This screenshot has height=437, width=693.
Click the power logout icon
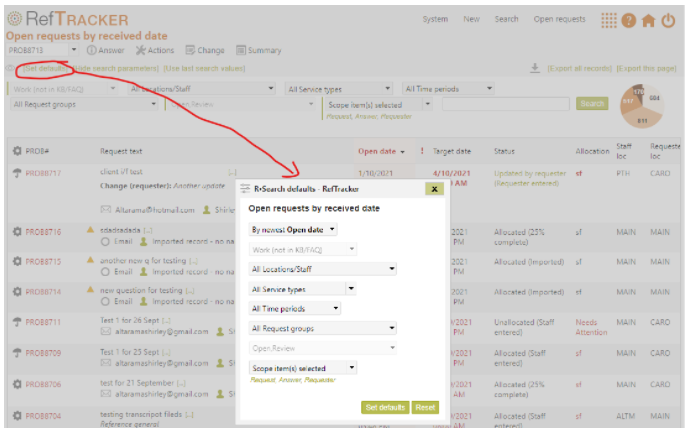pos(668,20)
